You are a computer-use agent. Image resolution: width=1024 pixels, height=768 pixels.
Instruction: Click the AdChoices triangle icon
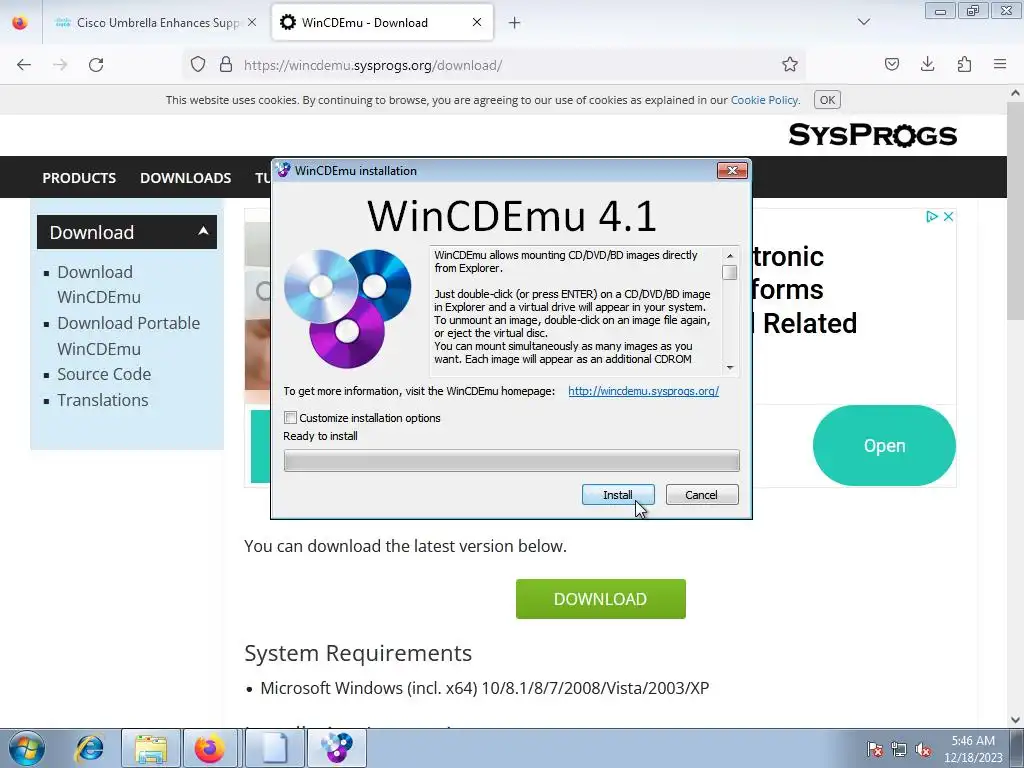[x=932, y=216]
